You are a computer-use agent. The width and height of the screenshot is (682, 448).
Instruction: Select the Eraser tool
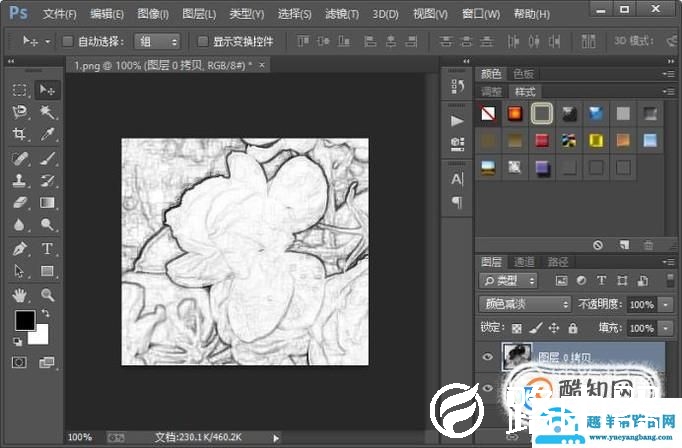[20, 203]
